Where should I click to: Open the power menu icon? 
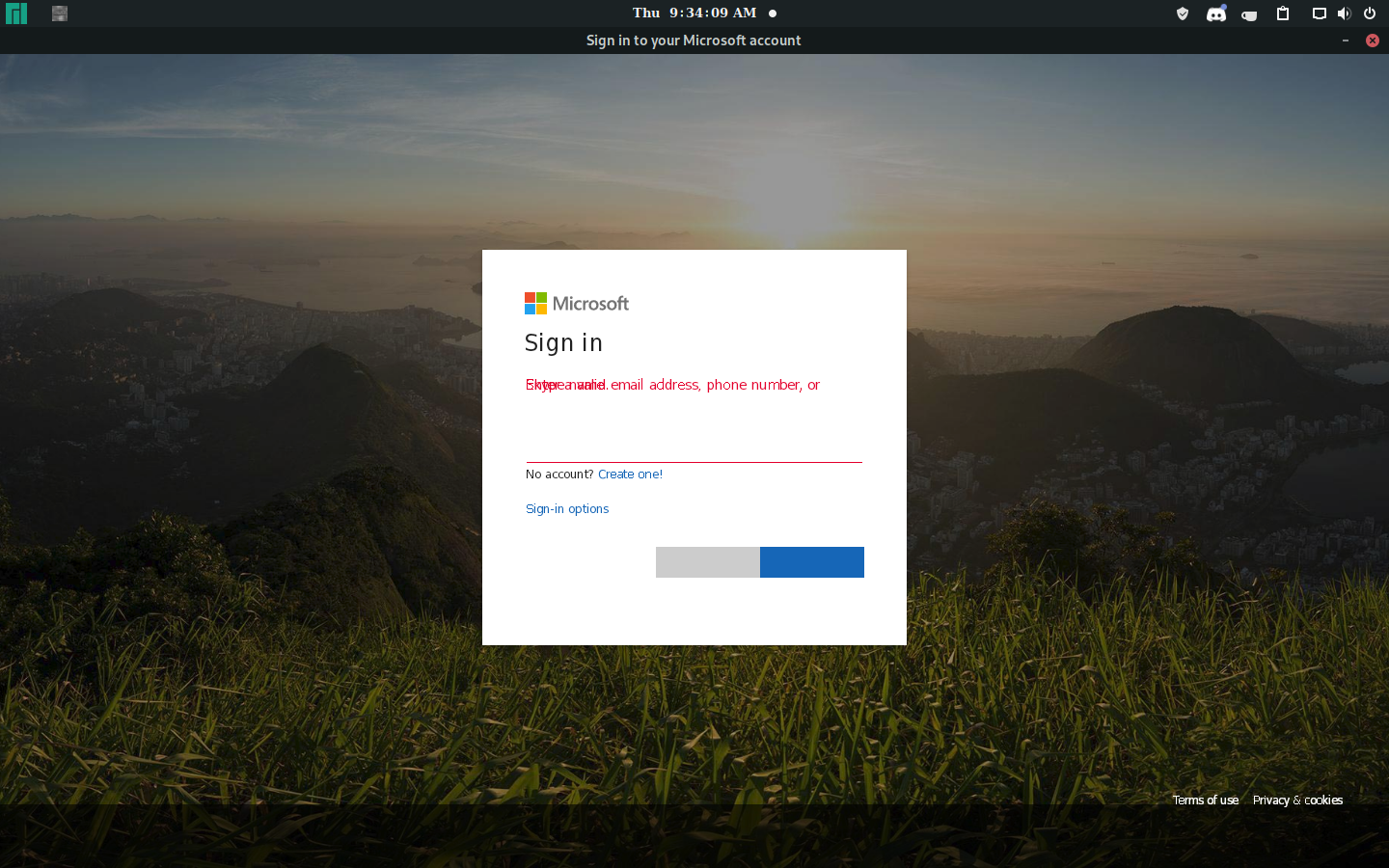1370,14
